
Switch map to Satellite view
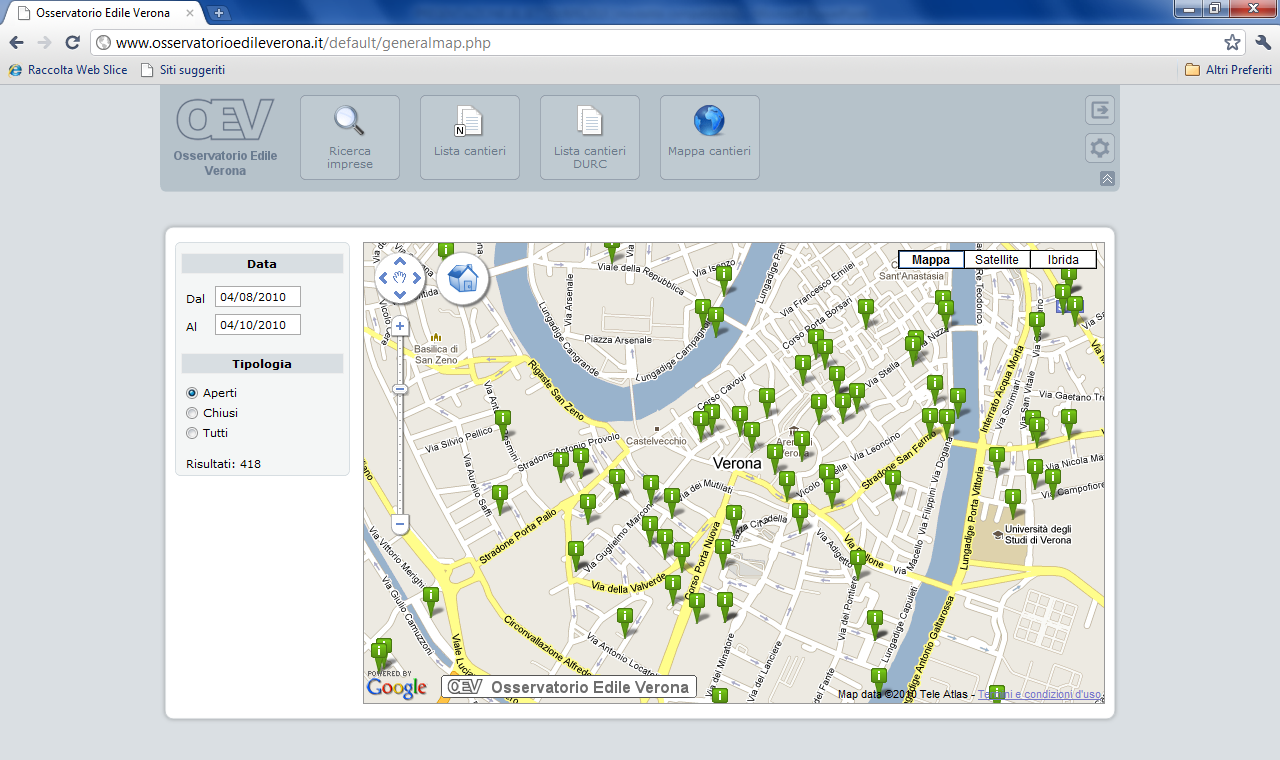(997, 260)
